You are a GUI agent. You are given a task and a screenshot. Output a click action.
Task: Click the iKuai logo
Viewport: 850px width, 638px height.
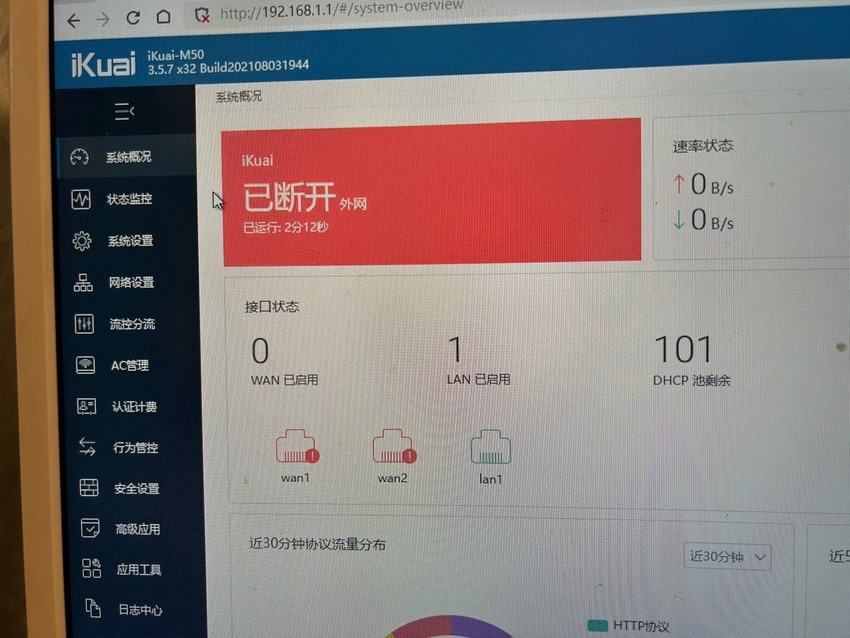click(103, 65)
